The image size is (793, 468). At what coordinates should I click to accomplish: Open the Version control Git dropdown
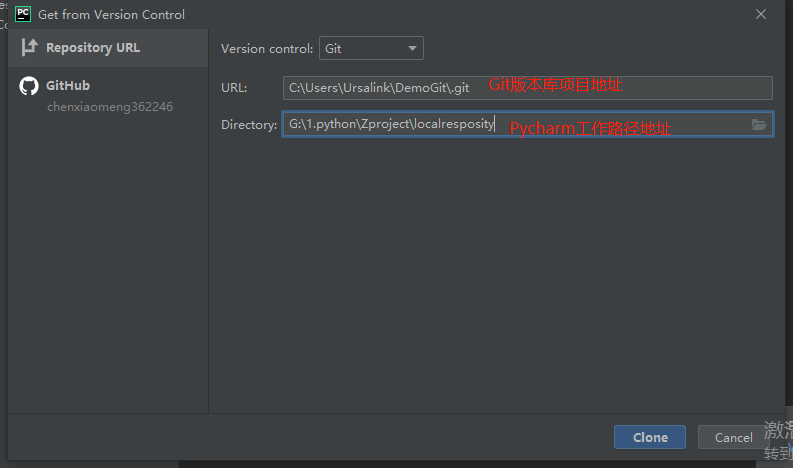pyautogui.click(x=371, y=49)
